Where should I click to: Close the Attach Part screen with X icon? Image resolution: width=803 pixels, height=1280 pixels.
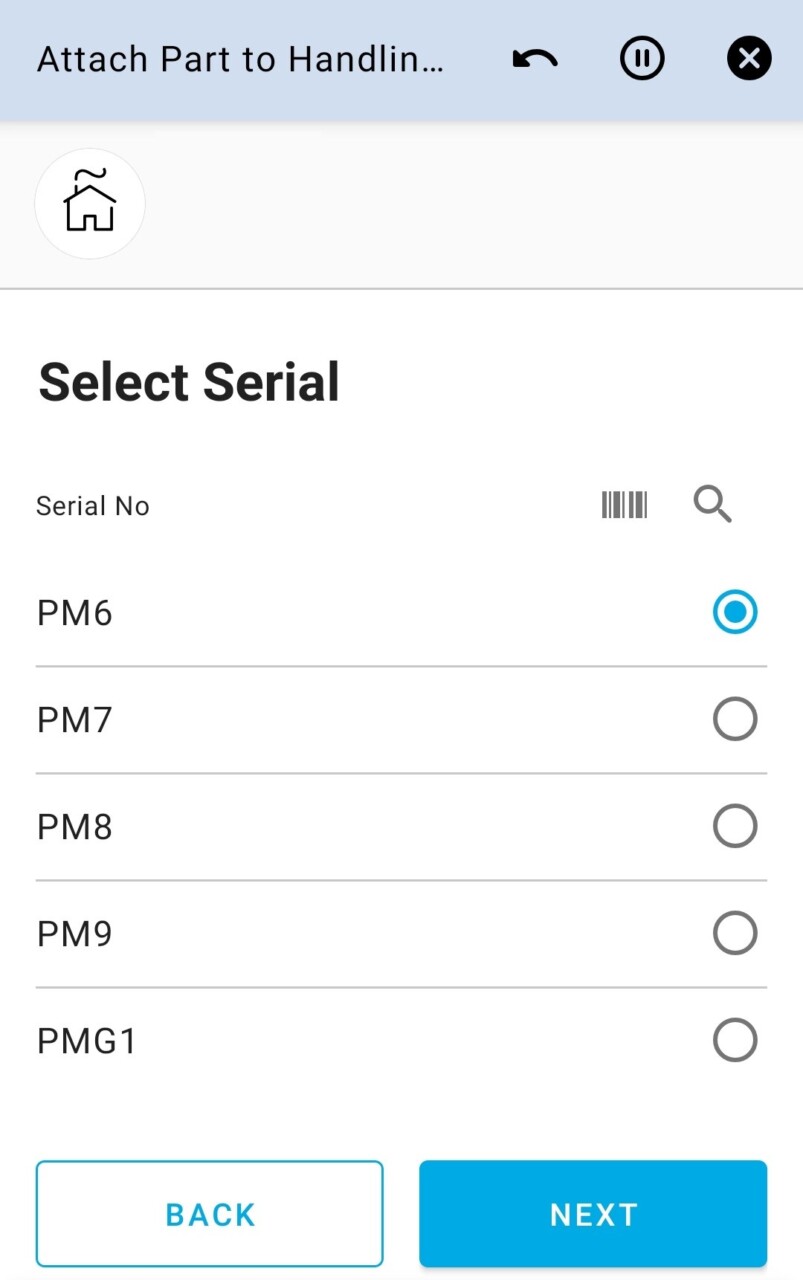point(749,60)
